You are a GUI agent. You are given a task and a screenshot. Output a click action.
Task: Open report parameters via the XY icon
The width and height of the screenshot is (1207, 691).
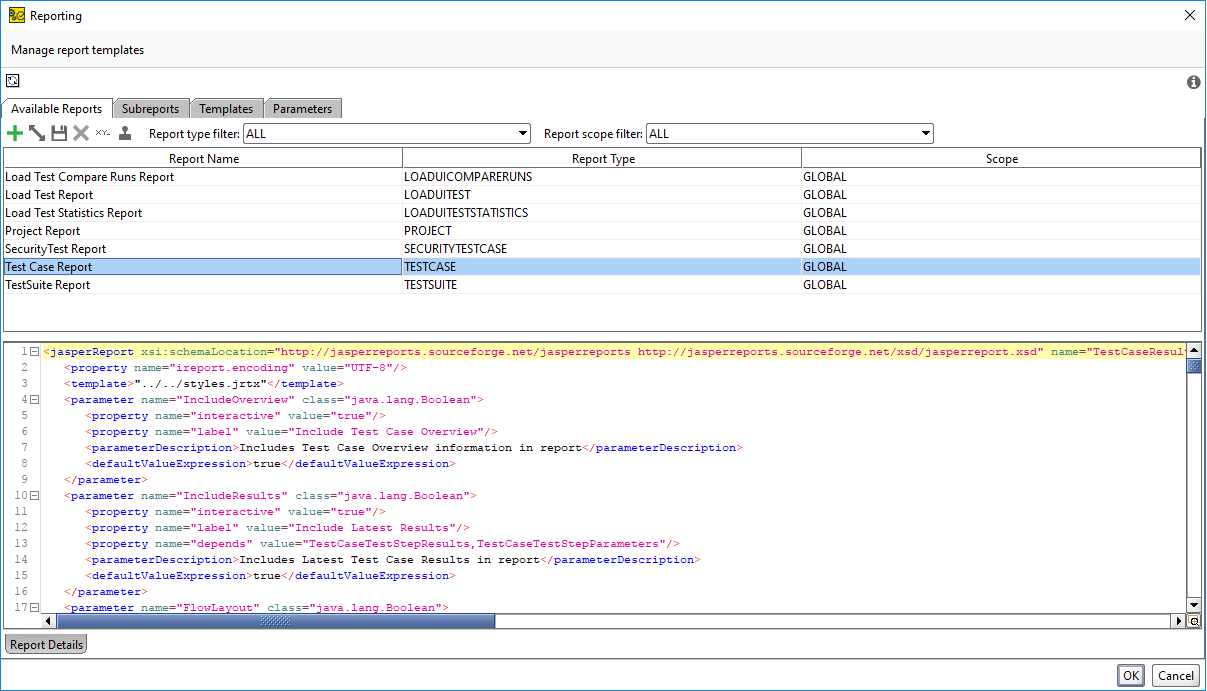click(x=102, y=133)
